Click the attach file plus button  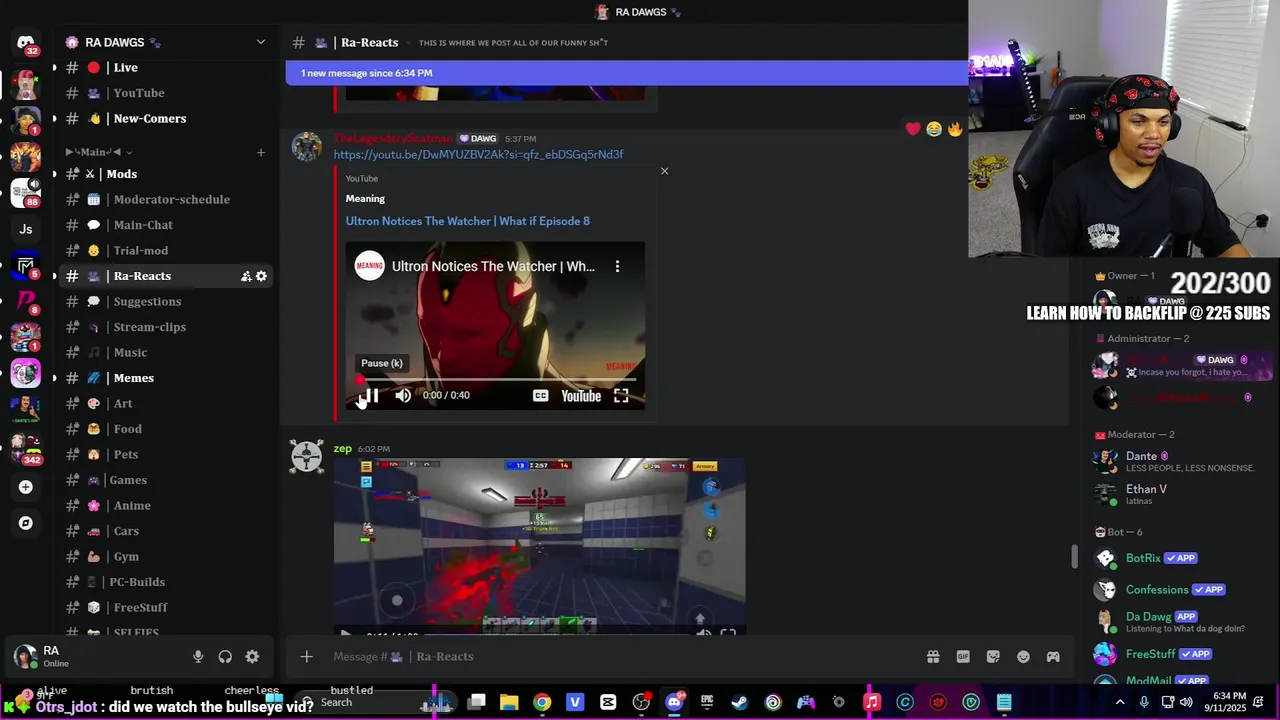[306, 657]
